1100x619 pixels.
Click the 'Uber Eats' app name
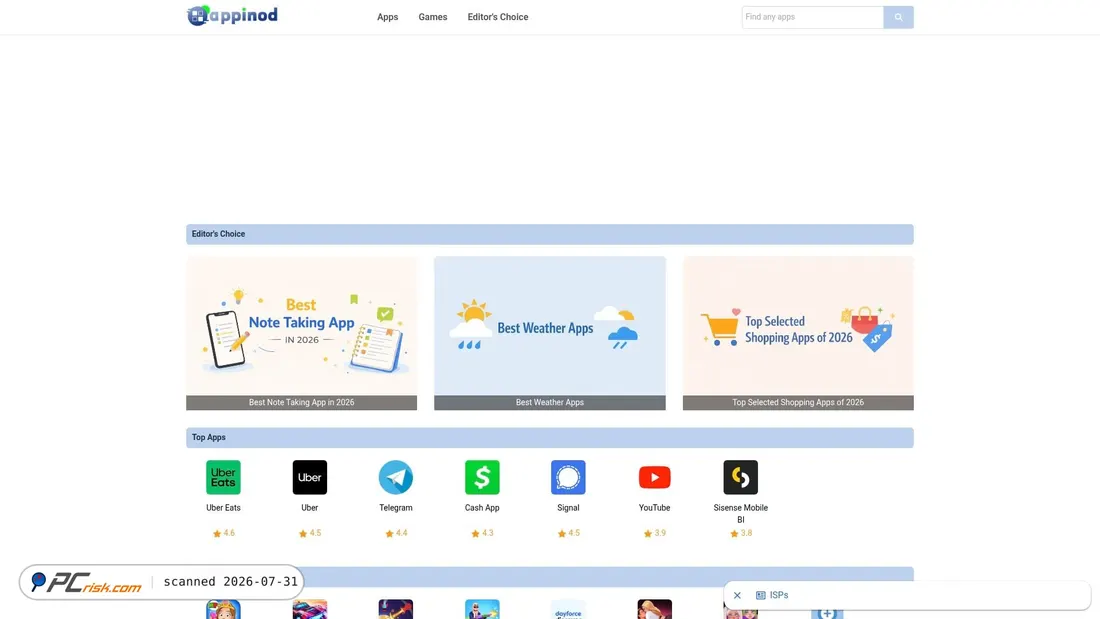[x=223, y=507]
